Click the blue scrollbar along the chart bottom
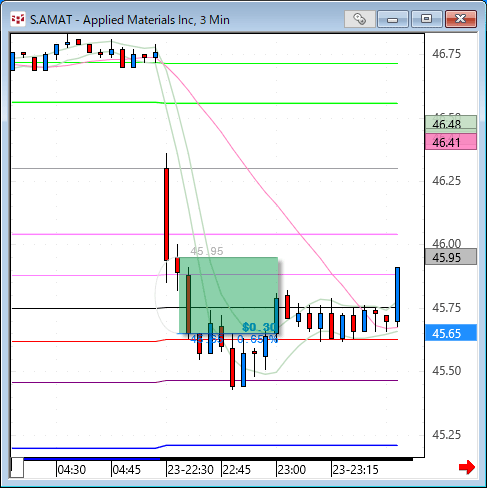The width and height of the screenshot is (487, 488). pos(92,459)
